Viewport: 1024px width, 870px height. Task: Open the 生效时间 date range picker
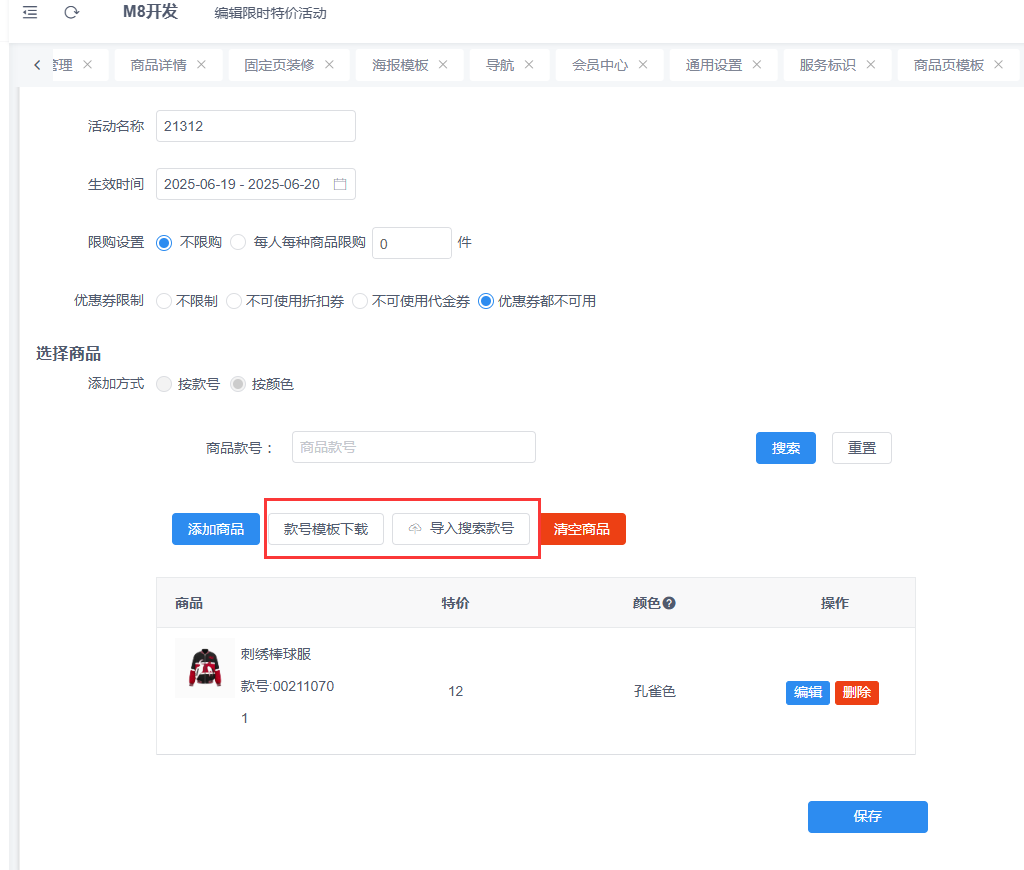(256, 184)
